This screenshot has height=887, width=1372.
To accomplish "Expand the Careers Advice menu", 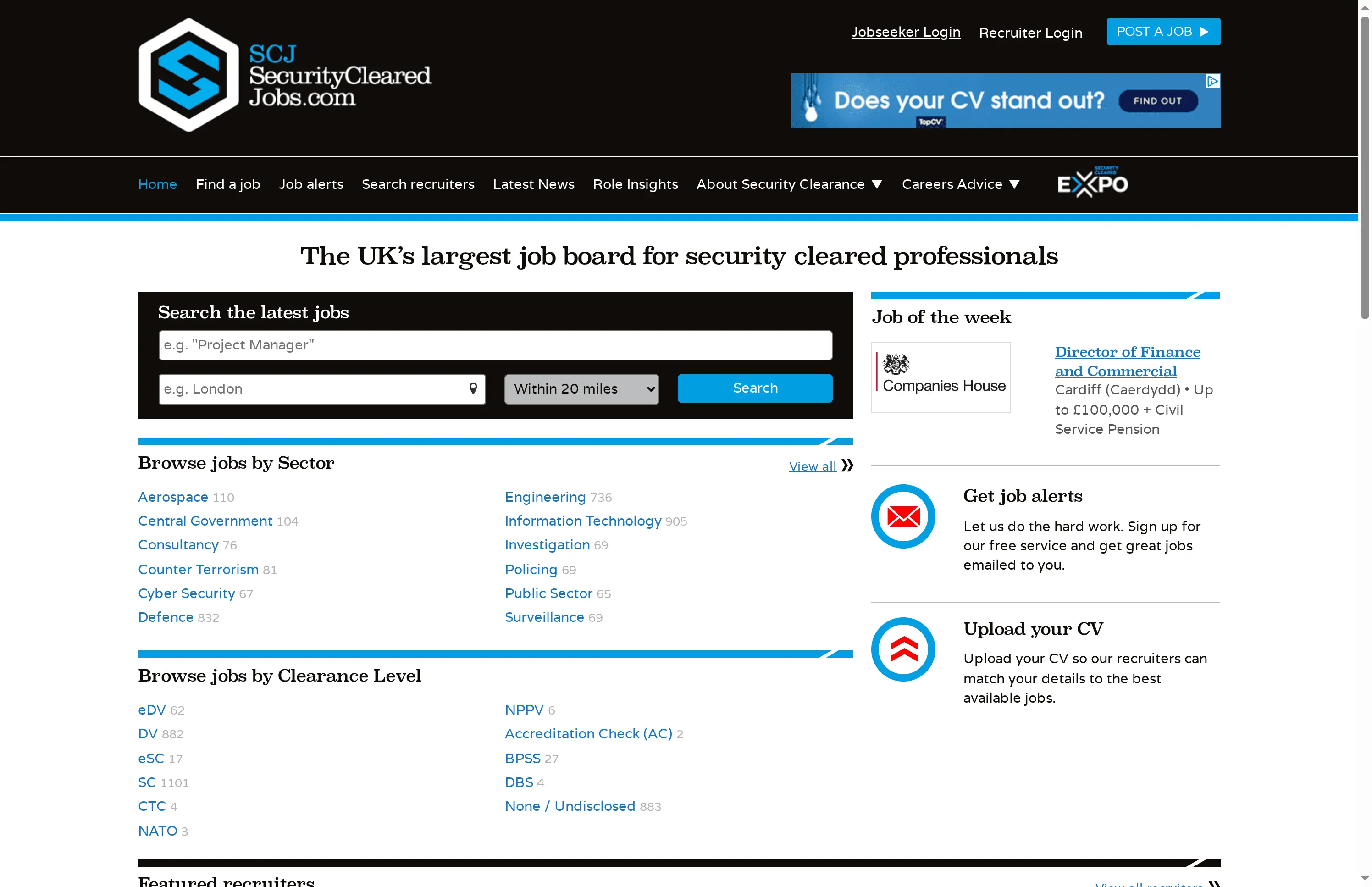I will point(960,184).
